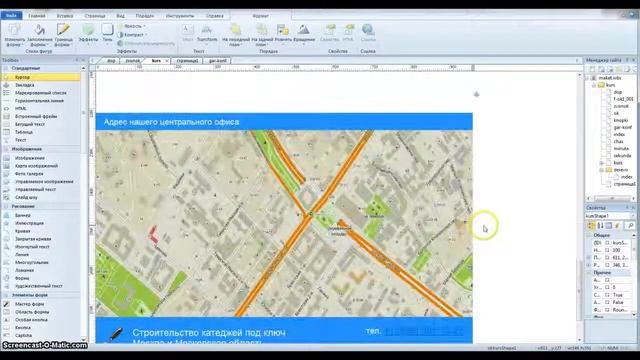The image size is (640, 360).
Task: Close the kurs document tab
Action: pos(167,61)
